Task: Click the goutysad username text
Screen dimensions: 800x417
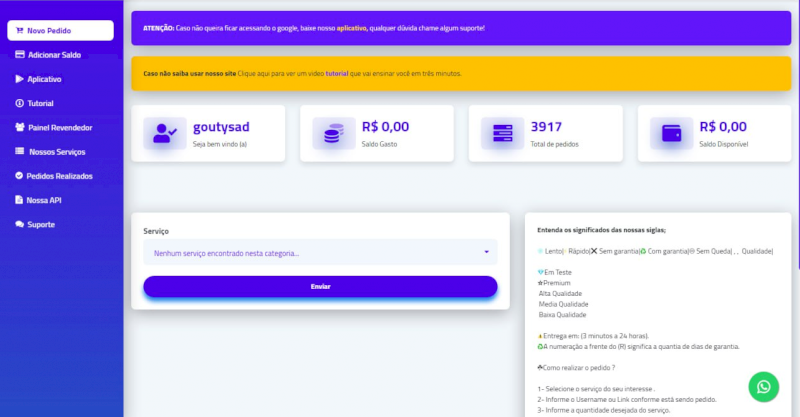Action: [221, 127]
